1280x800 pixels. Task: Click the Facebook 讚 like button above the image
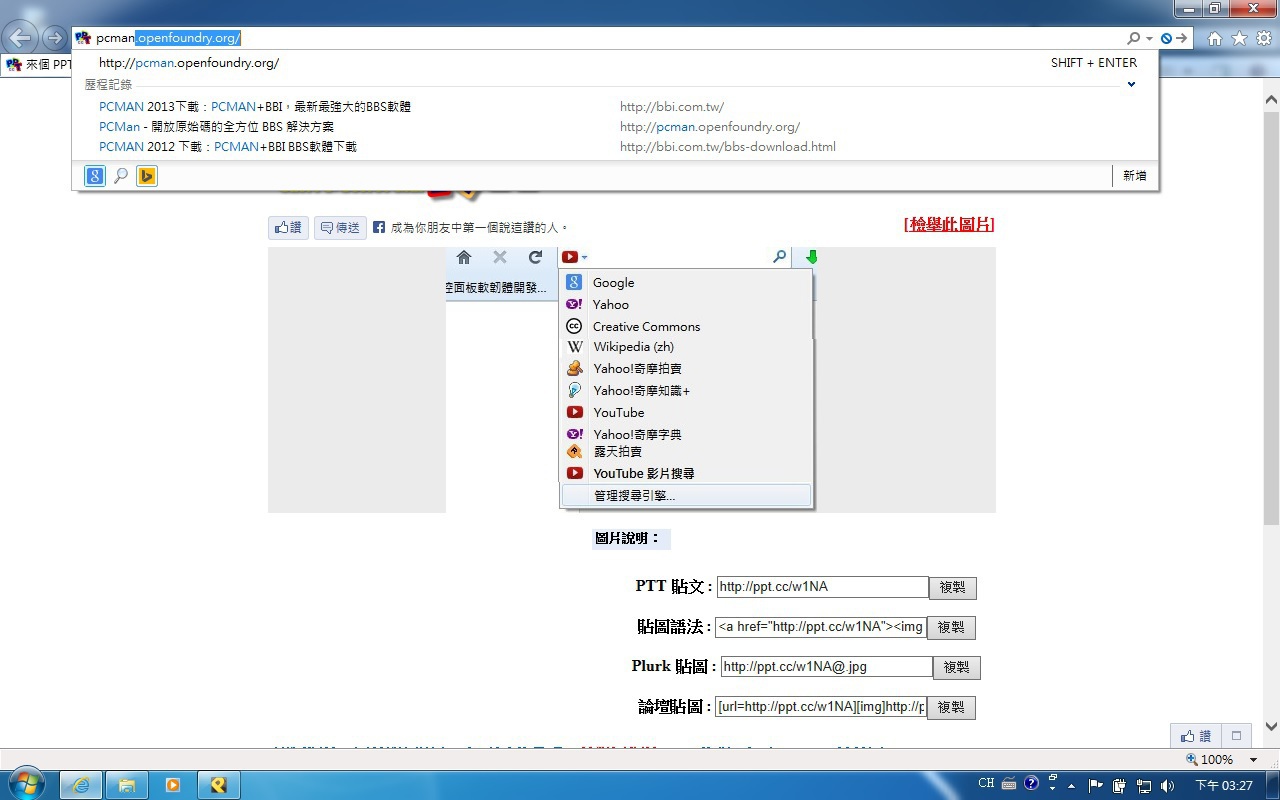(288, 228)
